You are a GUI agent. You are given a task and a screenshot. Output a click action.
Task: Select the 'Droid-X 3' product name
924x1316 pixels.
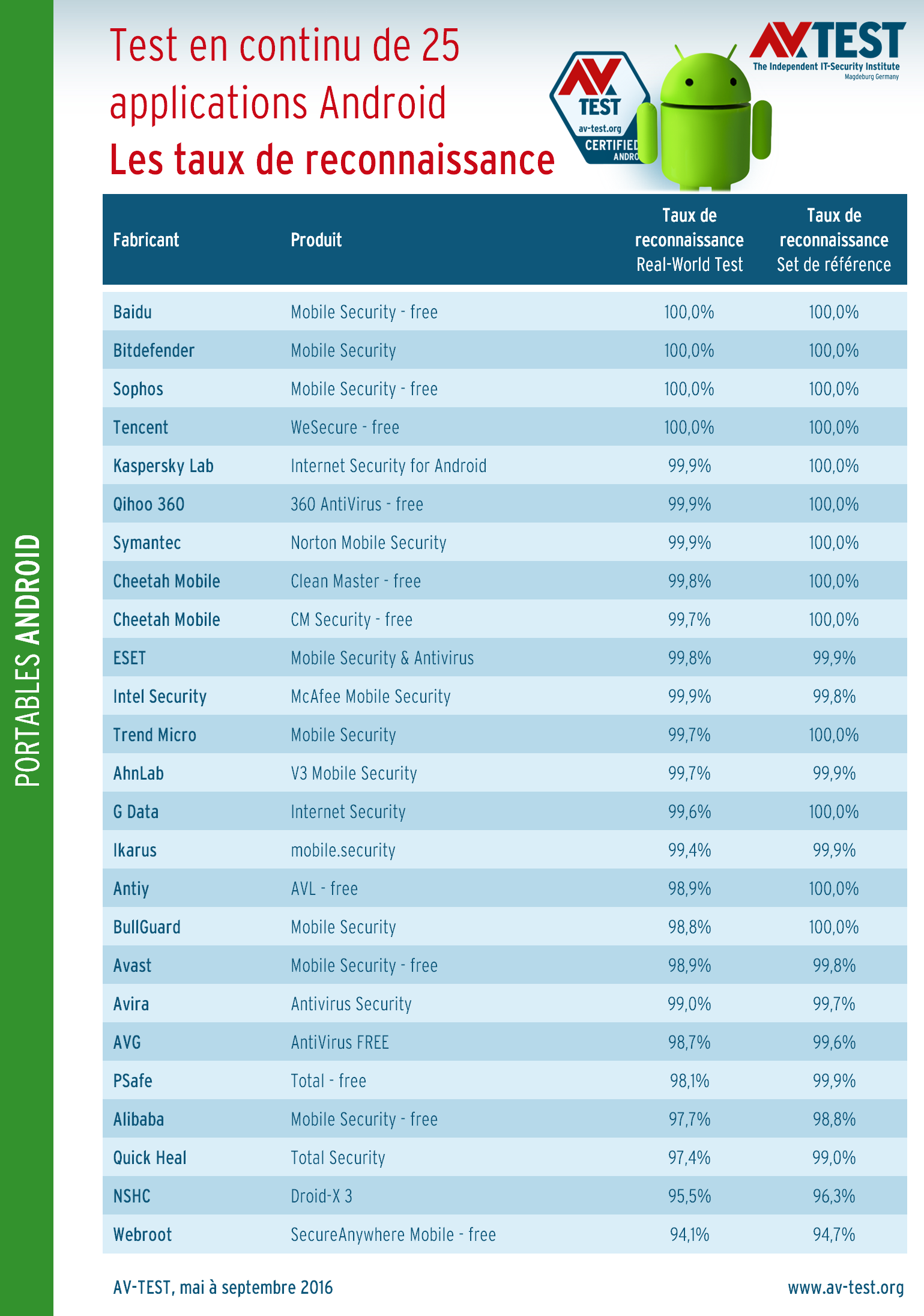321,1196
